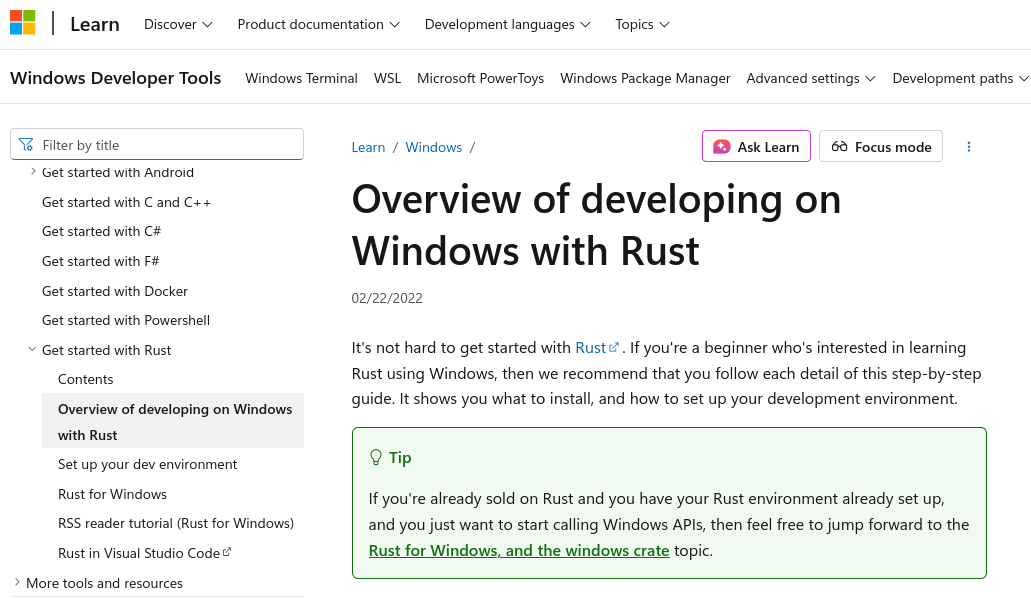Viewport: 1031px width, 599px height.
Task: Expand the More tools and resources section
Action: tap(17, 582)
